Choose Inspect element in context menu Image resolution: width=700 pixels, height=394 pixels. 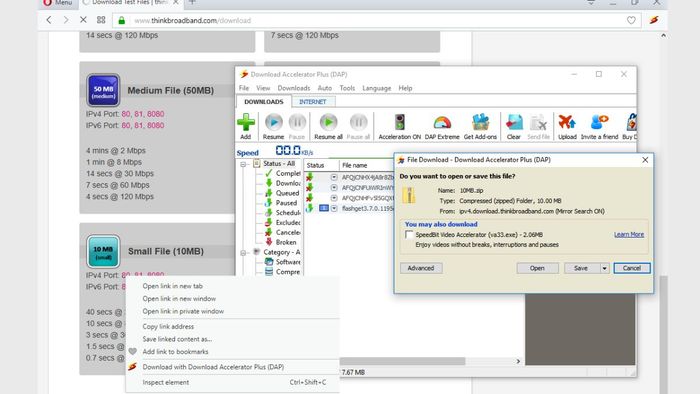[x=166, y=382]
